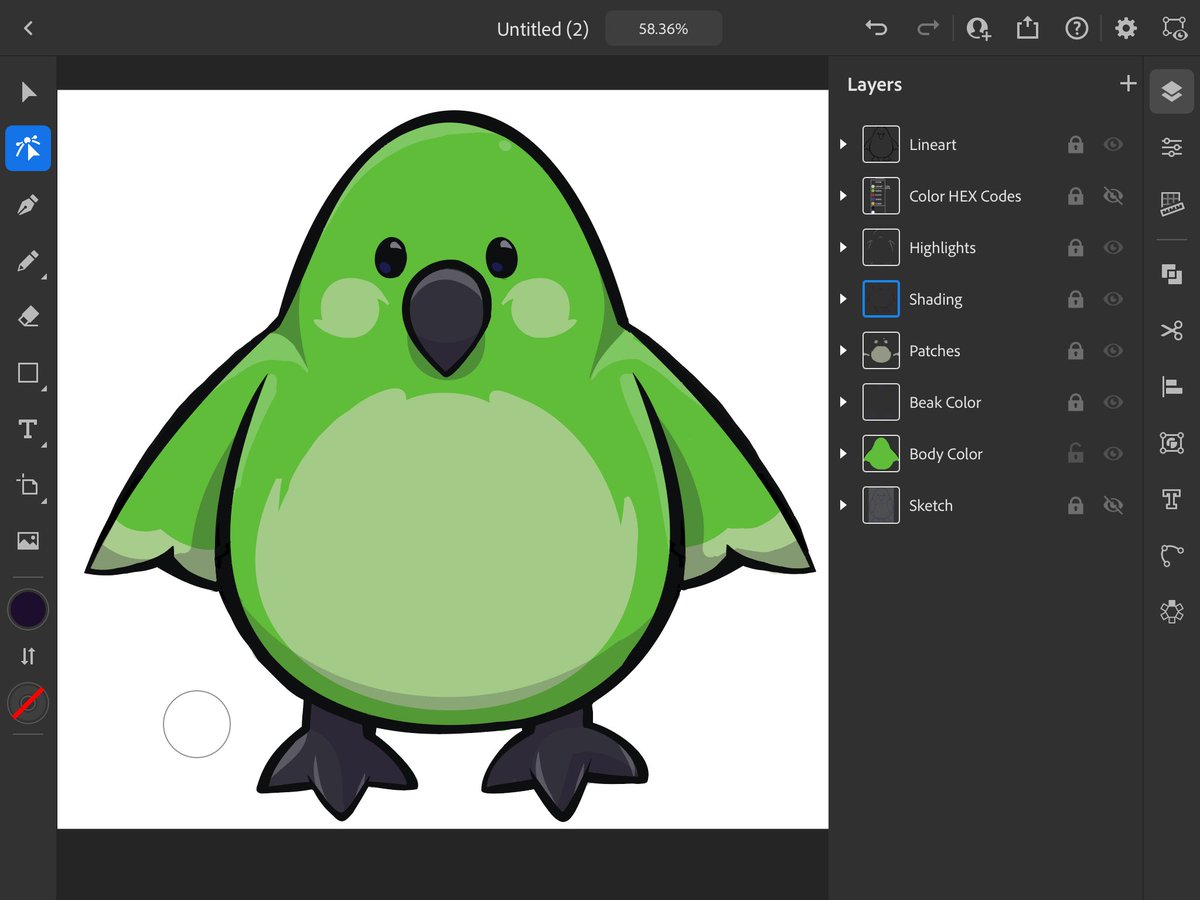Image resolution: width=1200 pixels, height=900 pixels.
Task: Redo the last action
Action: point(927,28)
